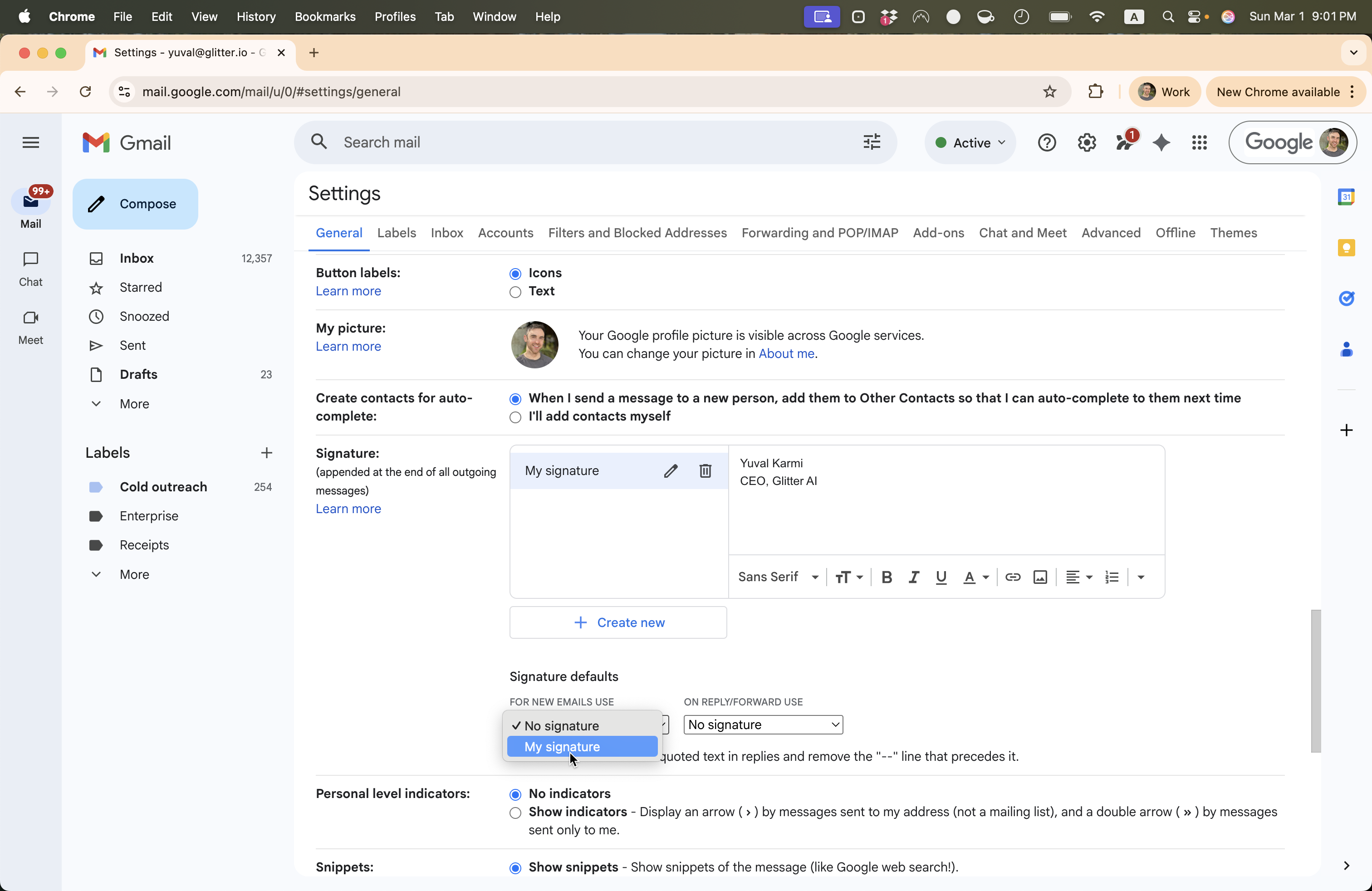Image resolution: width=1372 pixels, height=891 pixels.
Task: Enable Show indicators radio option
Action: pos(515,813)
